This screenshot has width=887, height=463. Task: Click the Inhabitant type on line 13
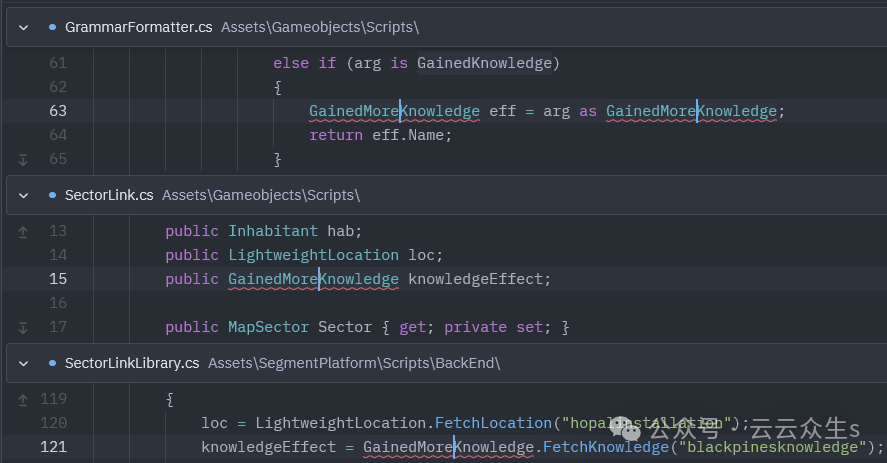coord(273,231)
